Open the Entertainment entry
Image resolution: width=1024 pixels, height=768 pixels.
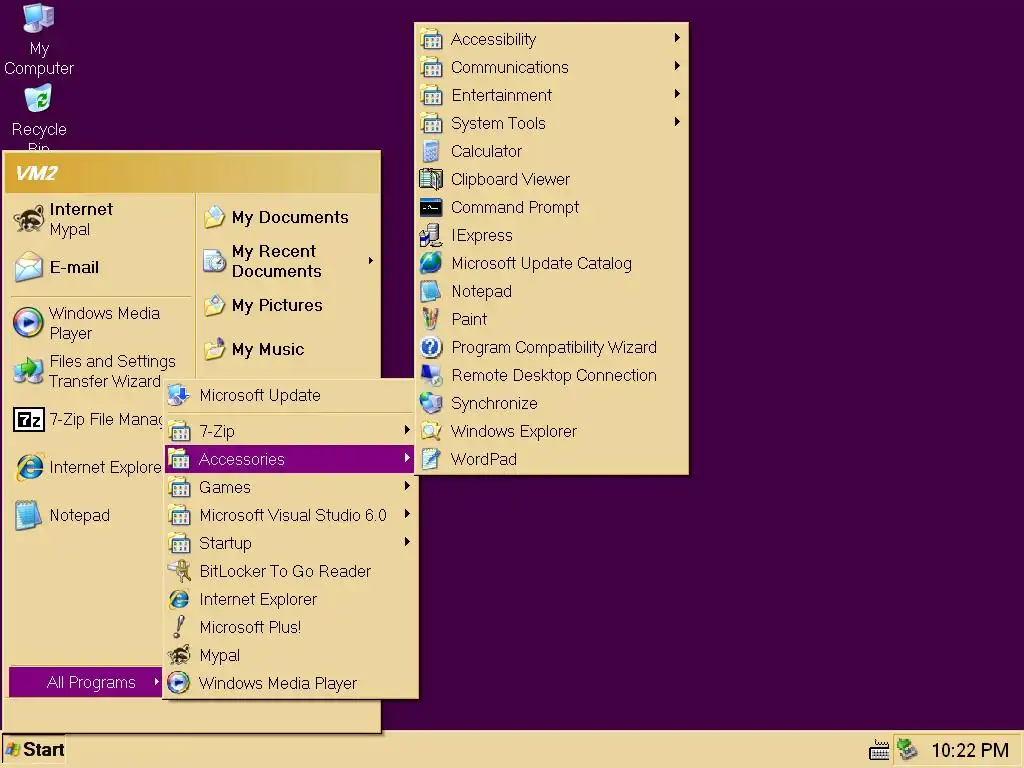tap(551, 95)
